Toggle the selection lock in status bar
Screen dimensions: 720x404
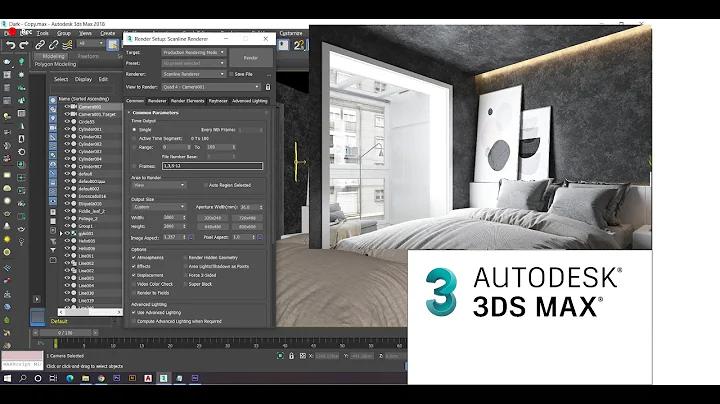click(291, 356)
